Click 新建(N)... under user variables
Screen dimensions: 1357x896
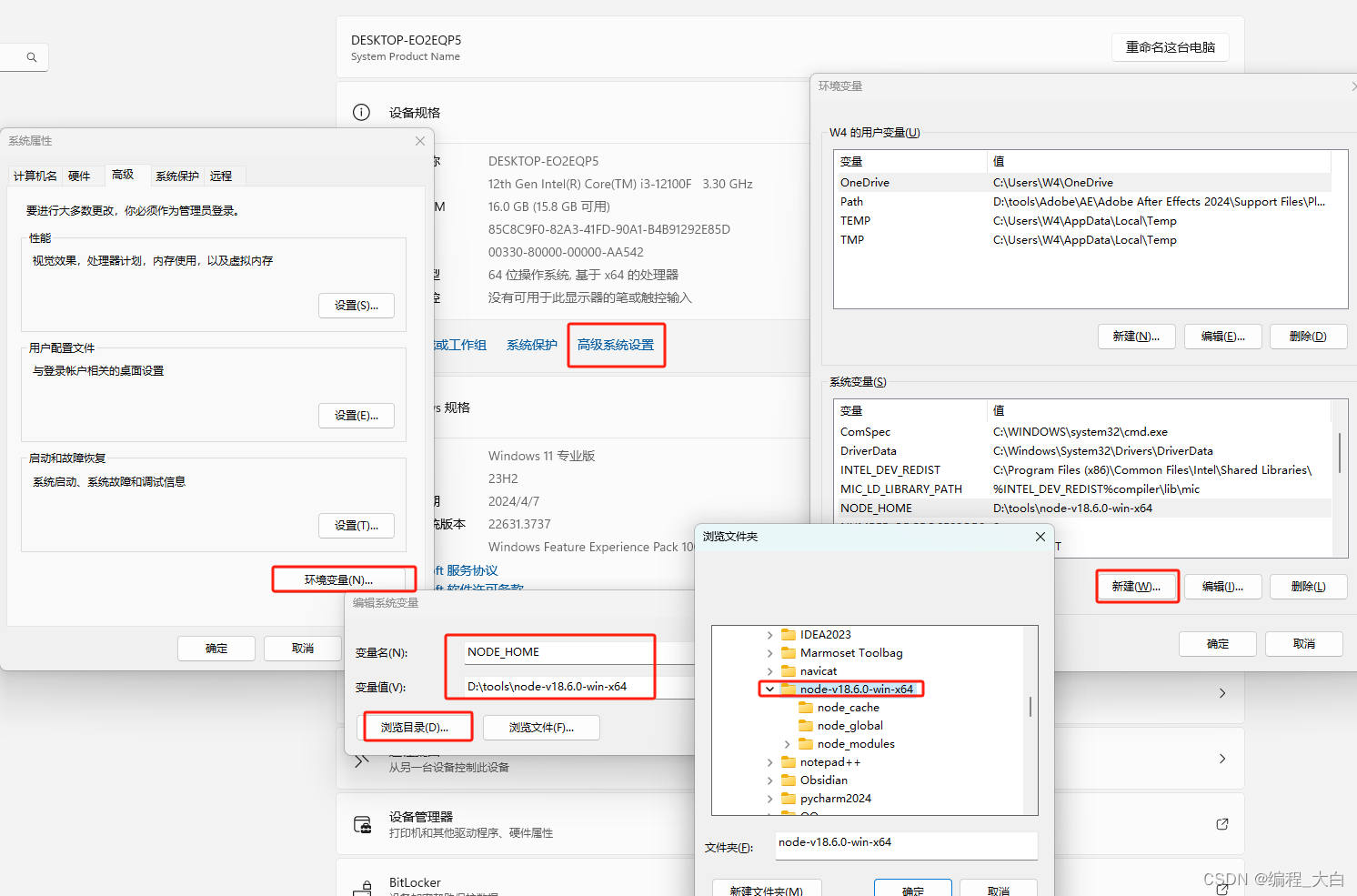[1136, 337]
